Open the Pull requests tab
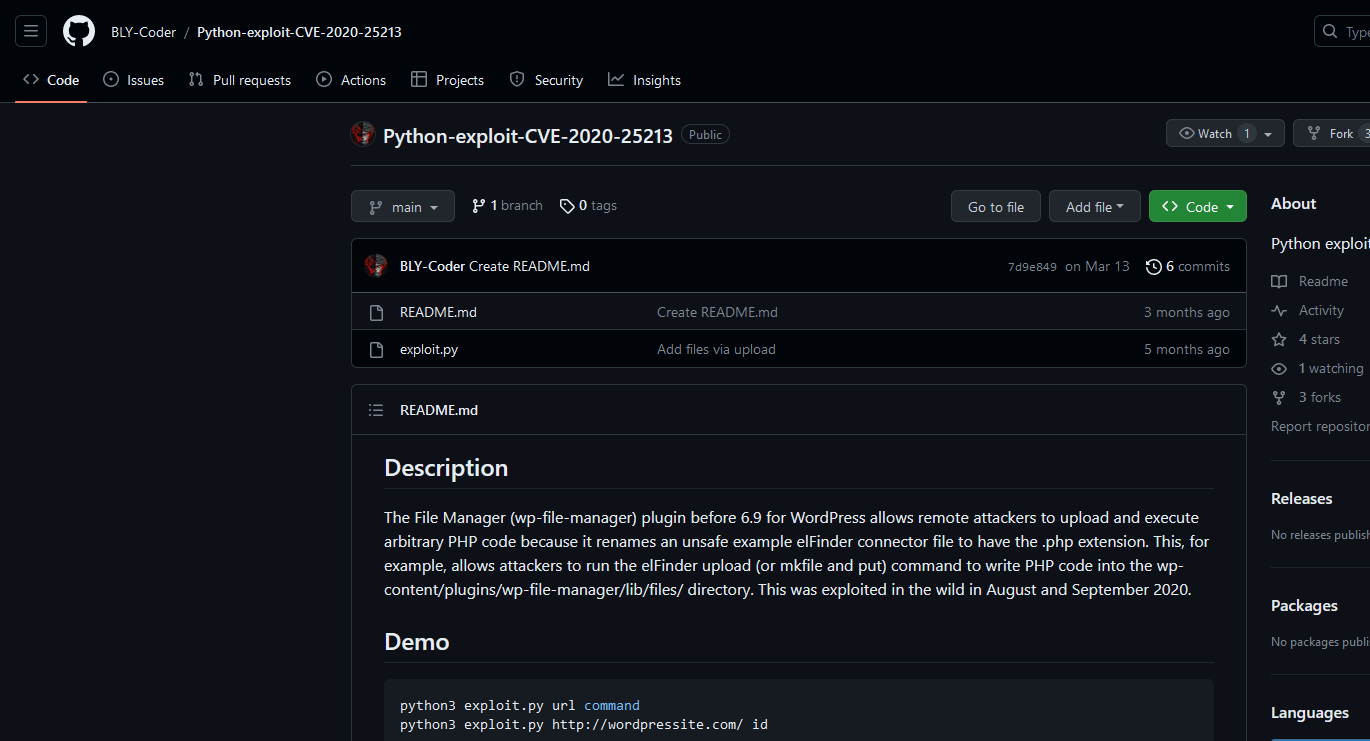 pyautogui.click(x=240, y=80)
